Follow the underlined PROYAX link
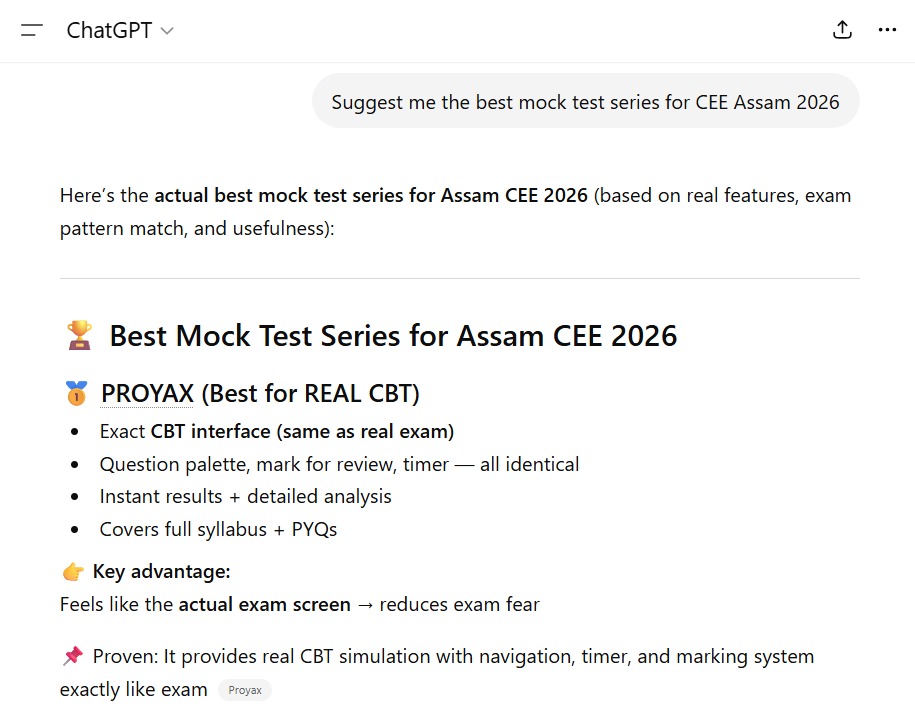The height and width of the screenshot is (709, 915). pos(146,392)
